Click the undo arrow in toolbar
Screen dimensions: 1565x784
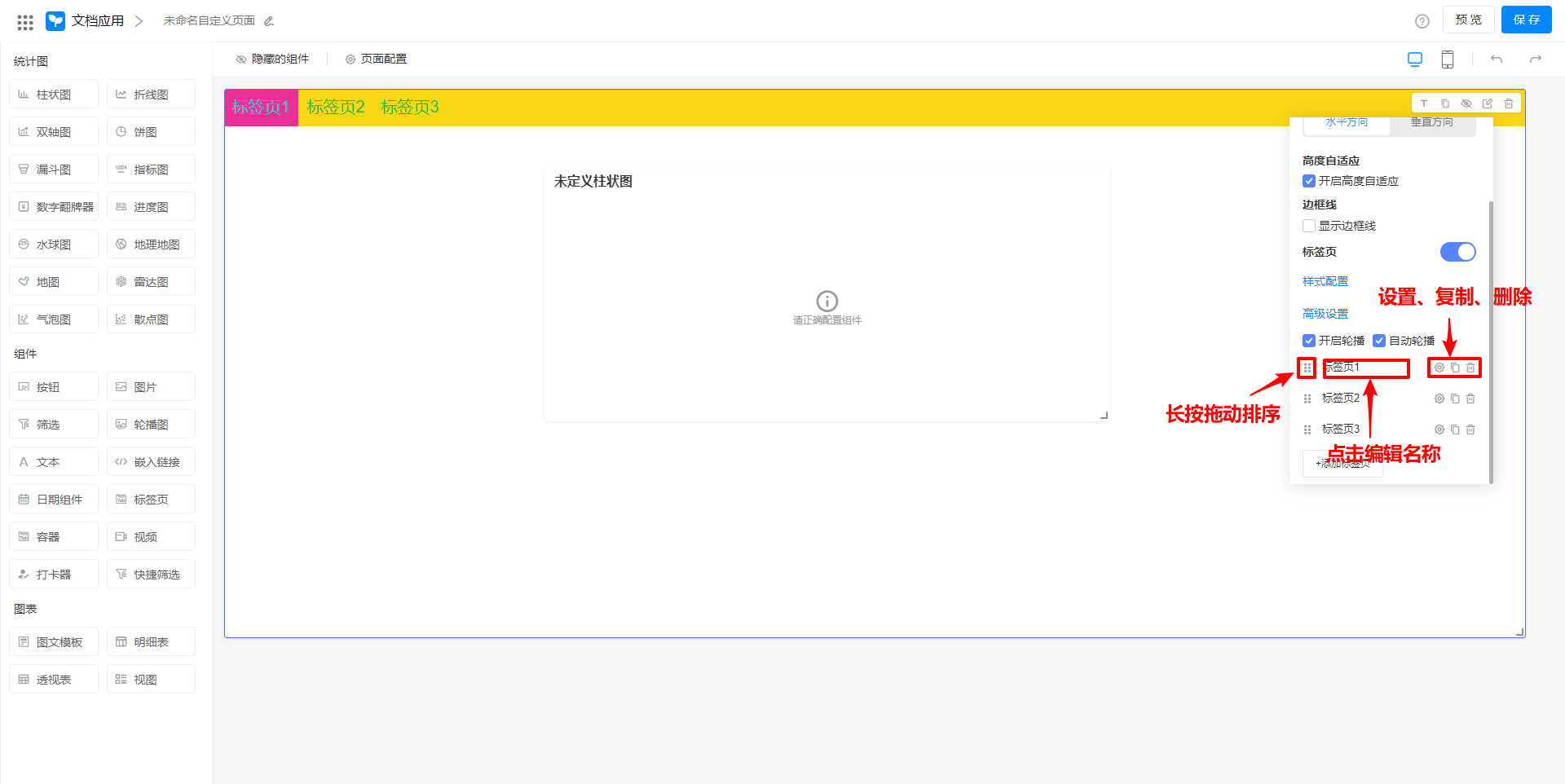[1496, 59]
